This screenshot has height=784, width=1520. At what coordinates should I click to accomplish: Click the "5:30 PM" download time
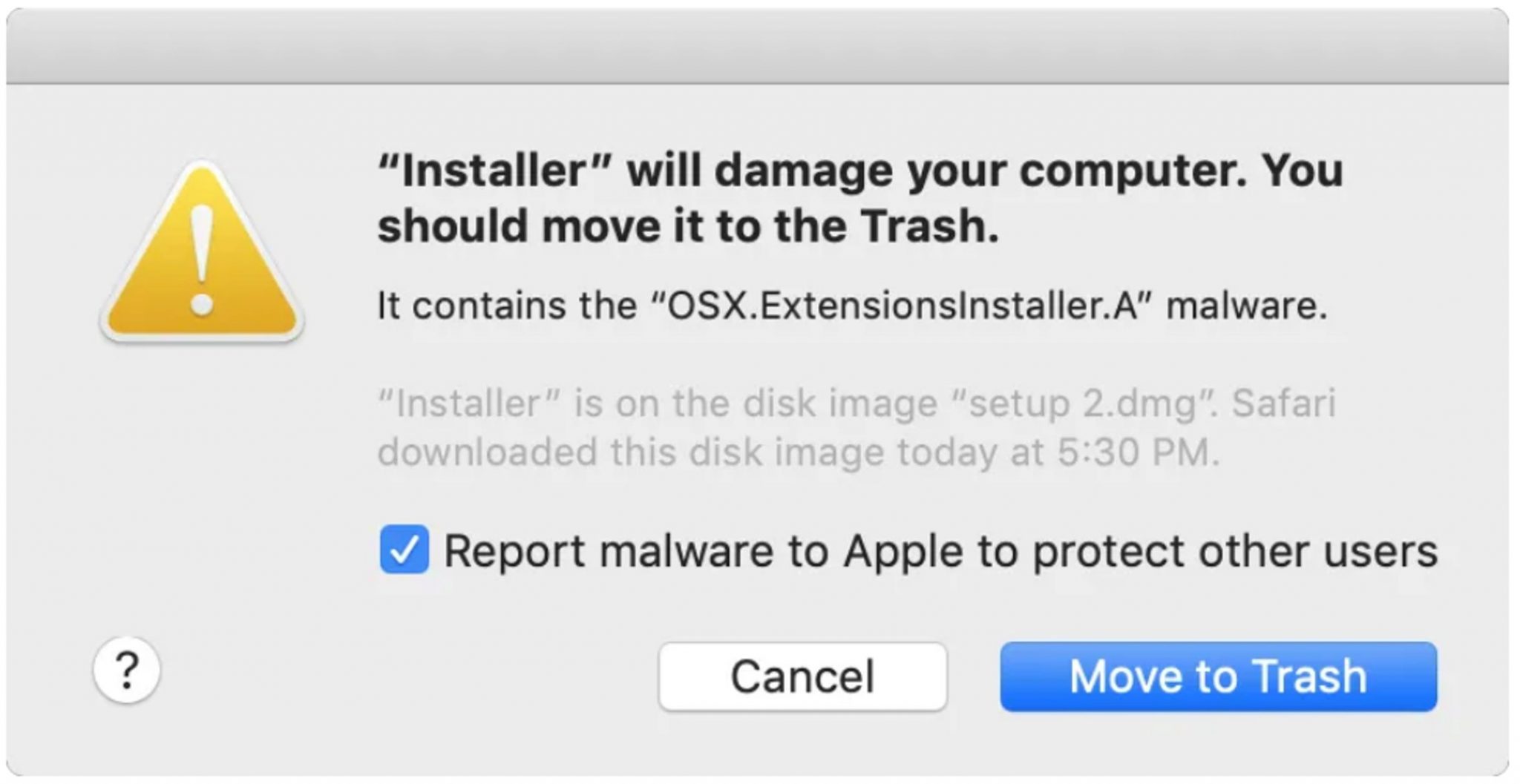[x=1138, y=452]
